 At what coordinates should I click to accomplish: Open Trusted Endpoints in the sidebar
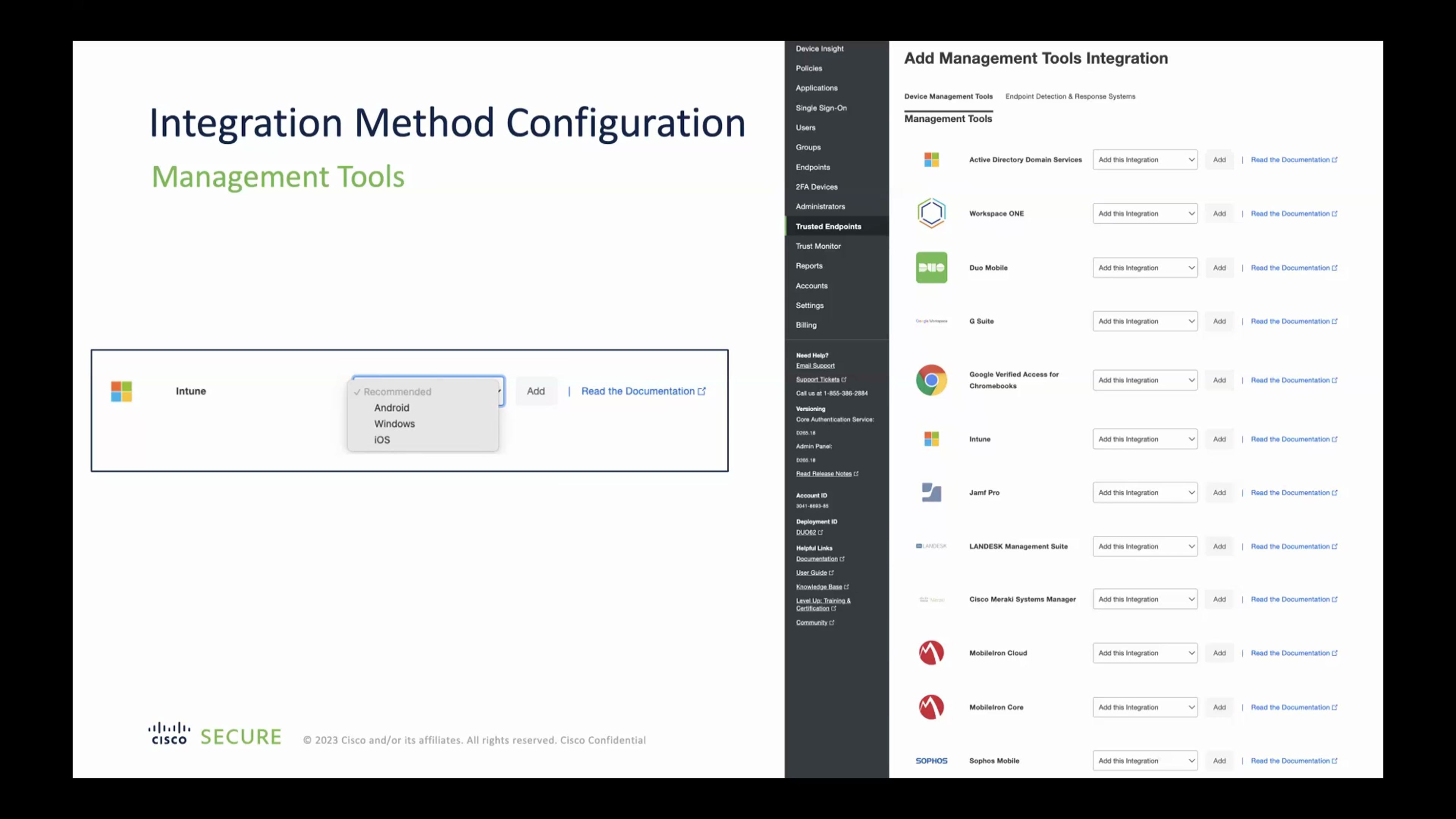tap(828, 226)
